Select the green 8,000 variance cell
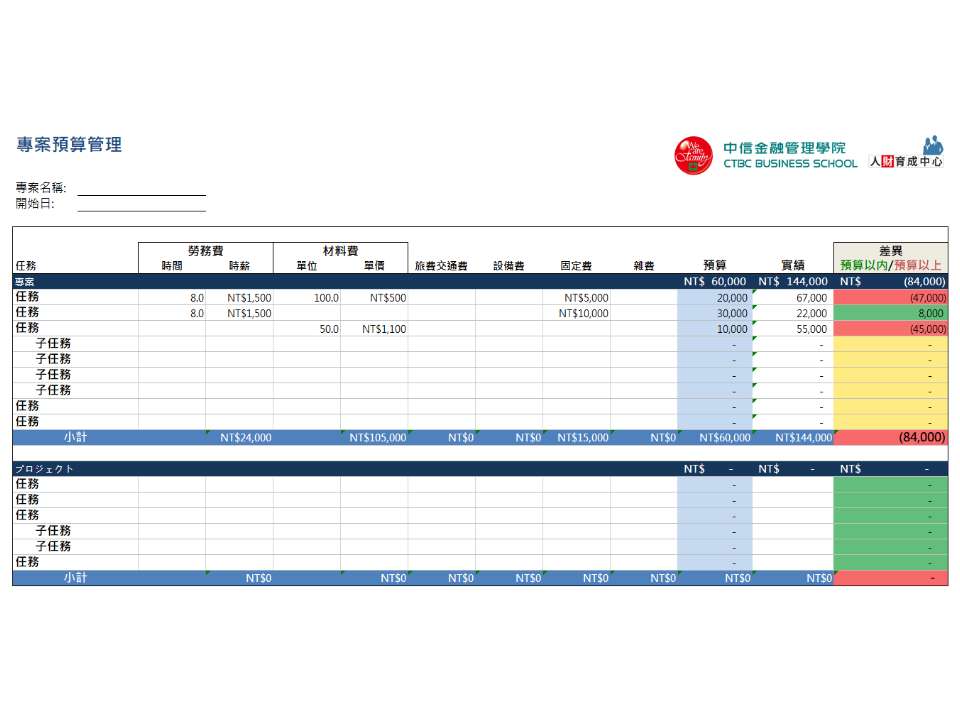 pyautogui.click(x=890, y=313)
